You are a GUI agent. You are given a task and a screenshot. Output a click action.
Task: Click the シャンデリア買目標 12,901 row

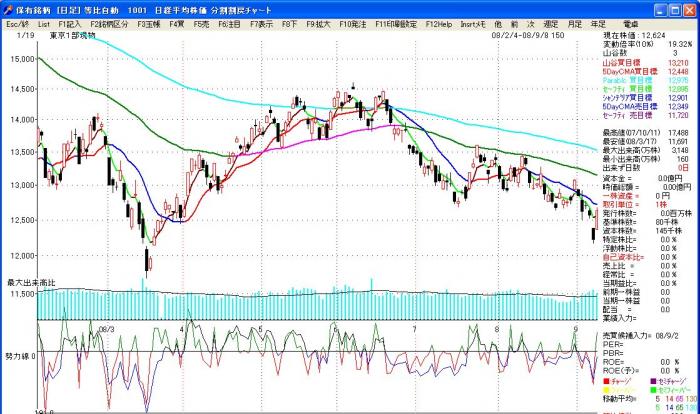coord(646,97)
